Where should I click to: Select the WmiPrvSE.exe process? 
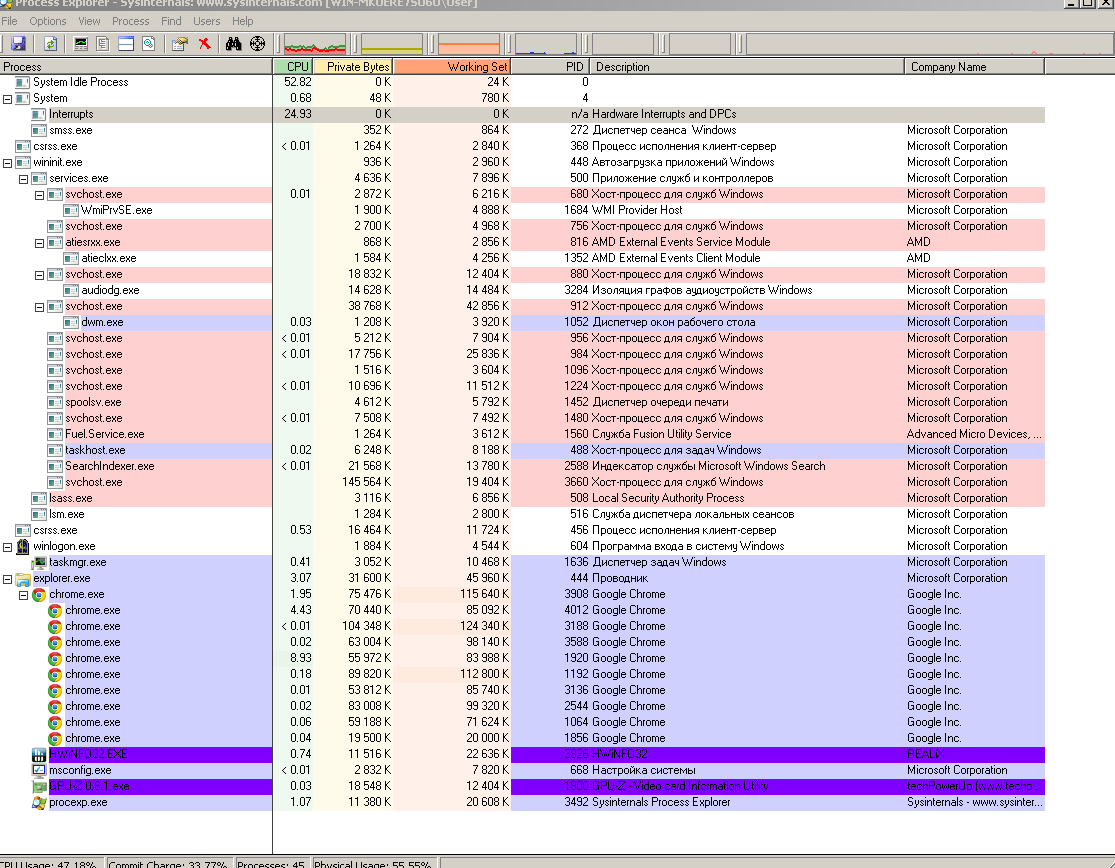pyautogui.click(x=117, y=210)
